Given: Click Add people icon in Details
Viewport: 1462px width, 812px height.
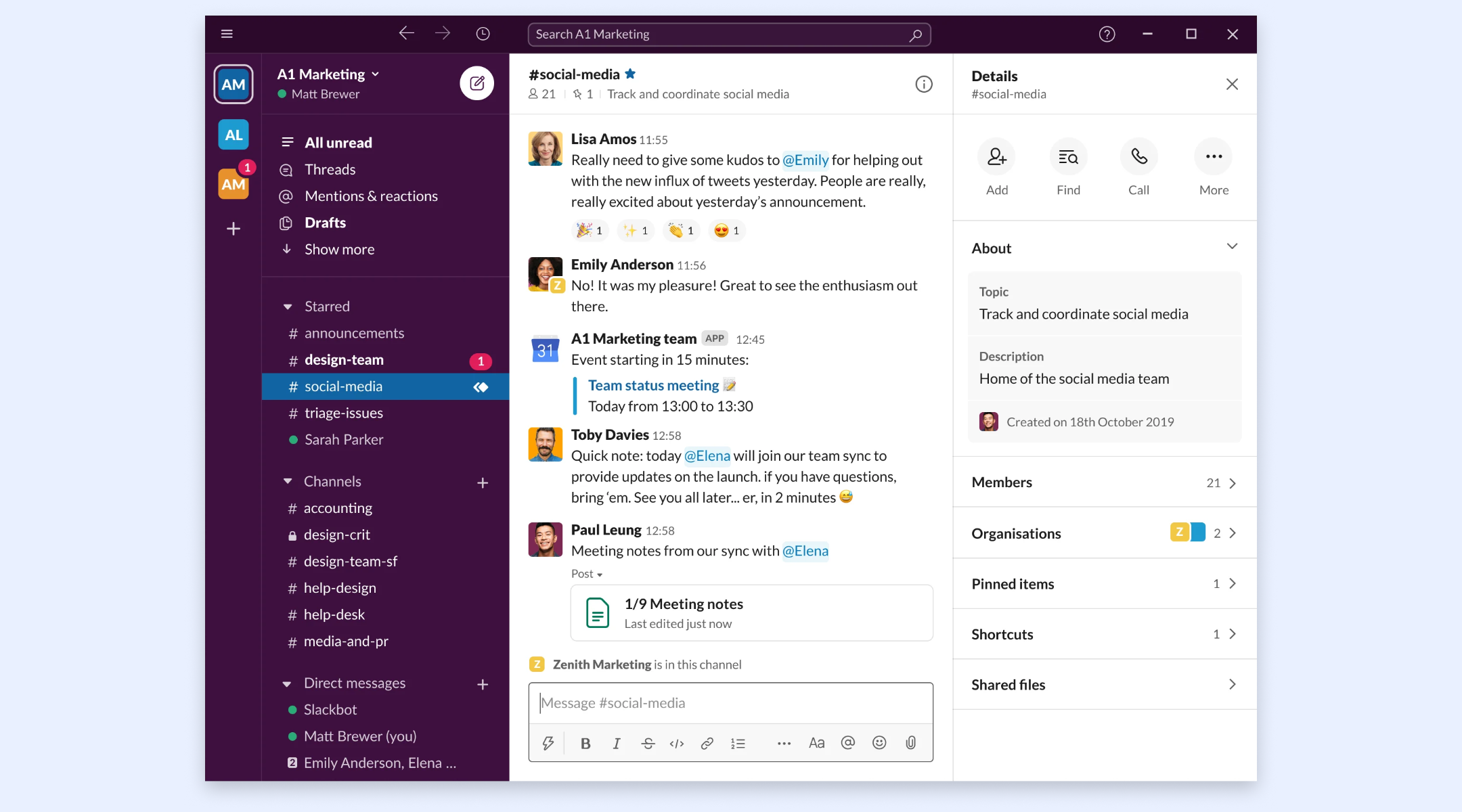Looking at the screenshot, I should (996, 157).
